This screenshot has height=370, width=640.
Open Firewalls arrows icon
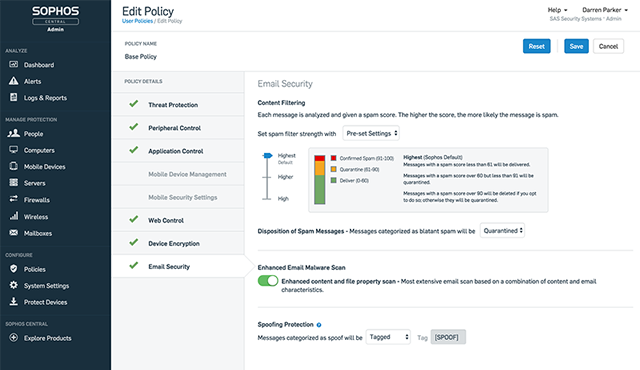(x=13, y=199)
